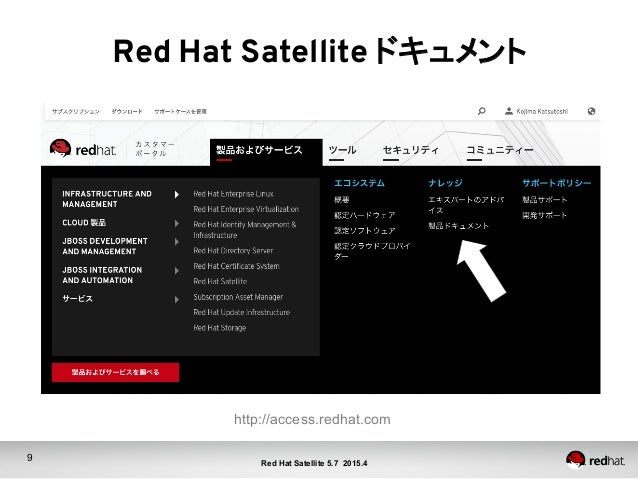638x479 pixels.
Task: Select the ツール tab
Action: tap(342, 151)
